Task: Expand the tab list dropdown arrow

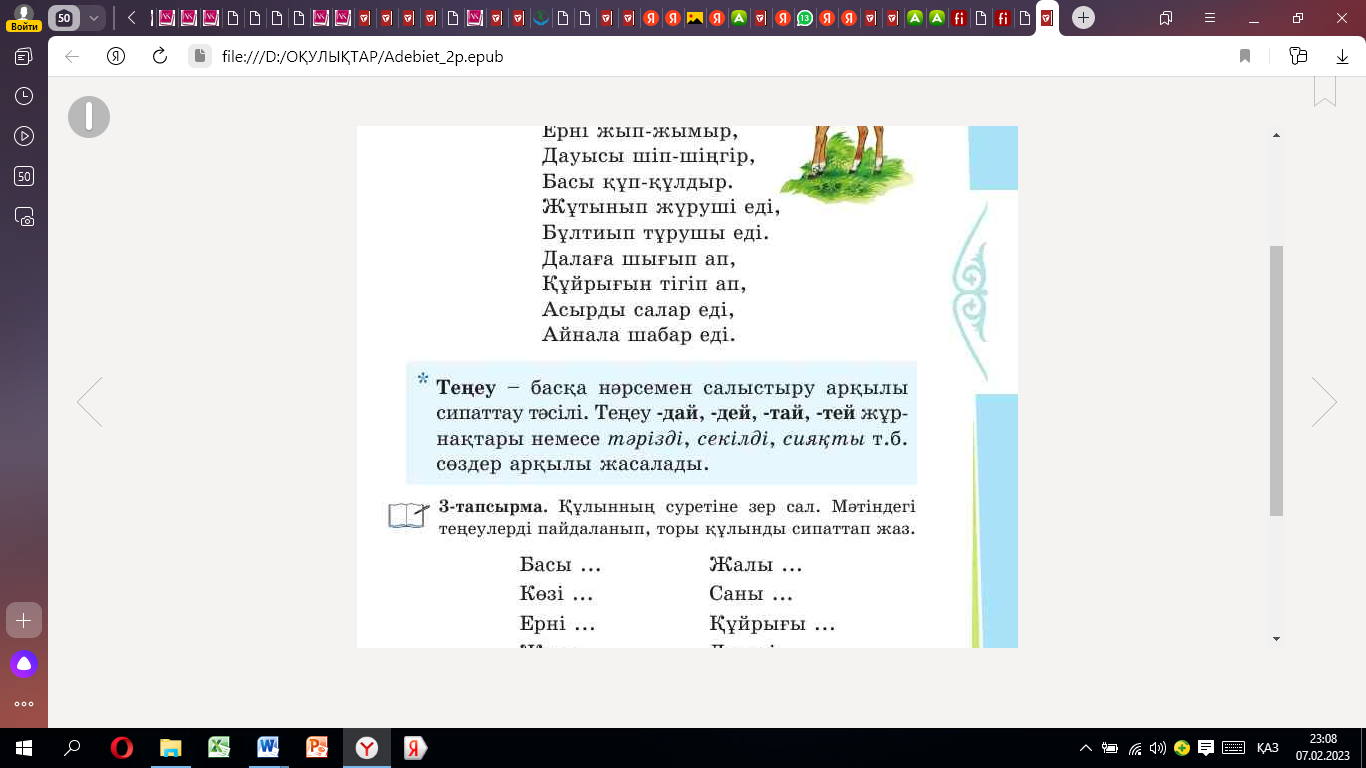Action: click(x=94, y=18)
